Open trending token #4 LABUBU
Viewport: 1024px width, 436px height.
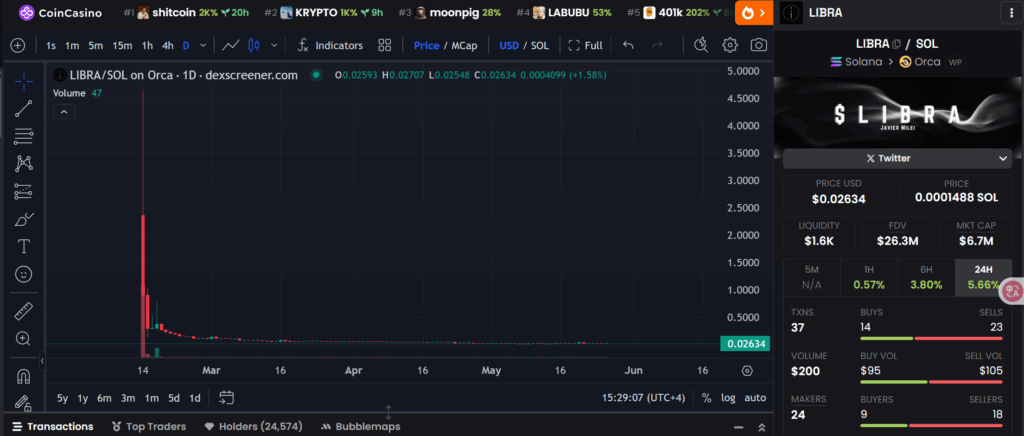click(566, 12)
